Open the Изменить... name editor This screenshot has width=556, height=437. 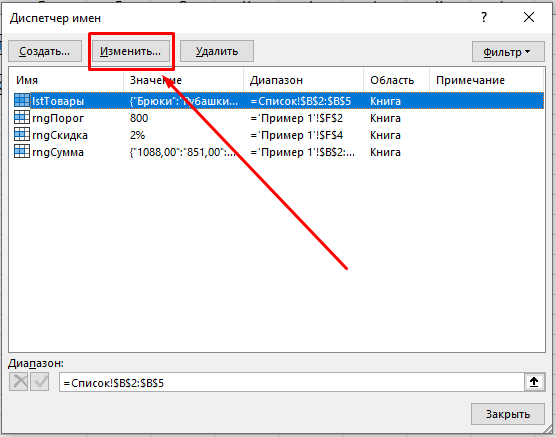pos(130,51)
